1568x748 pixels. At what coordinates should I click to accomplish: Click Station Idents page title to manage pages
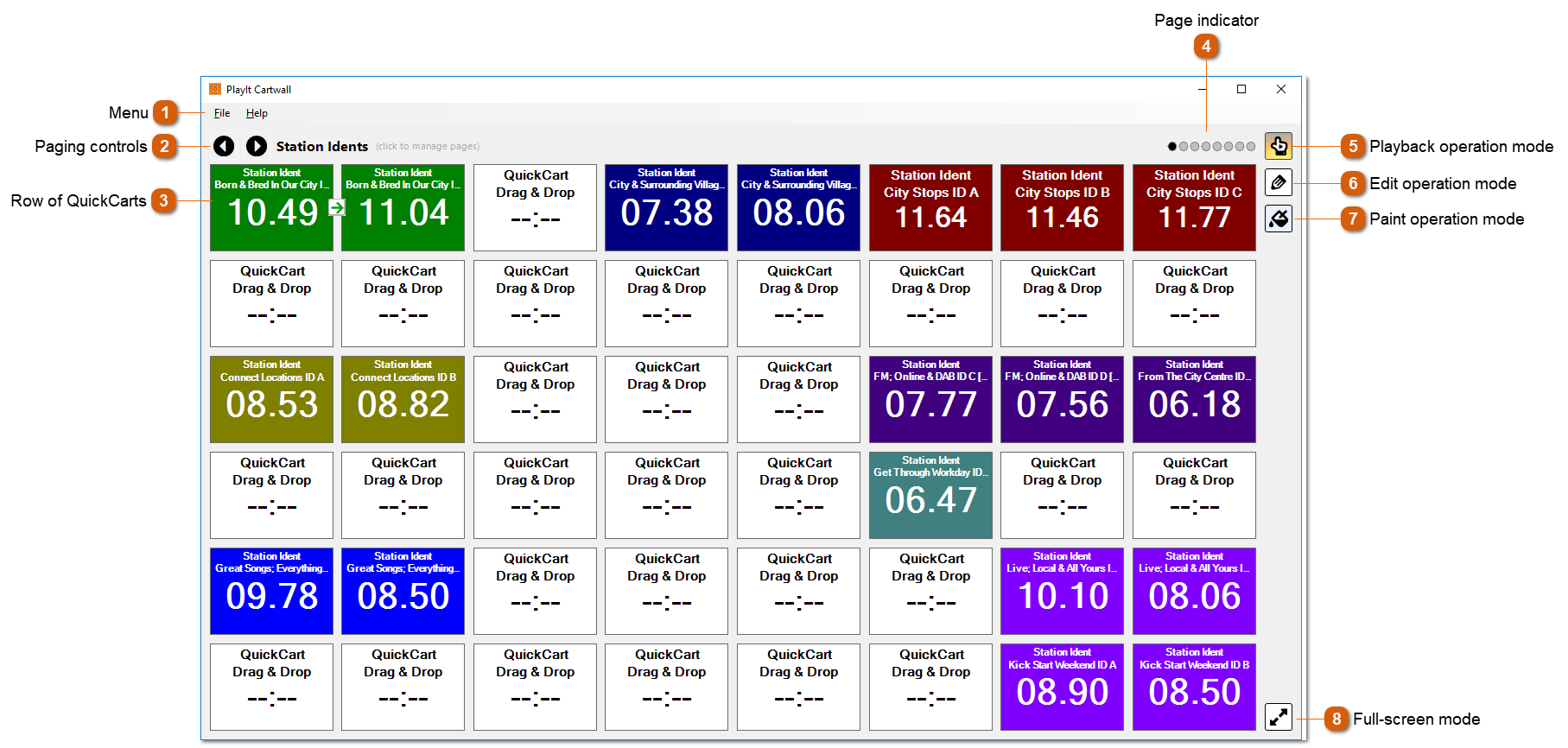pyautogui.click(x=322, y=147)
